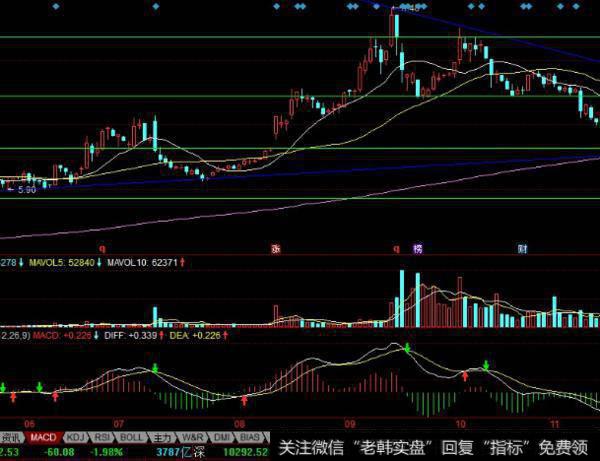Click the 资讯 news tab
Image resolution: width=600 pixels, height=461 pixels.
[12, 438]
